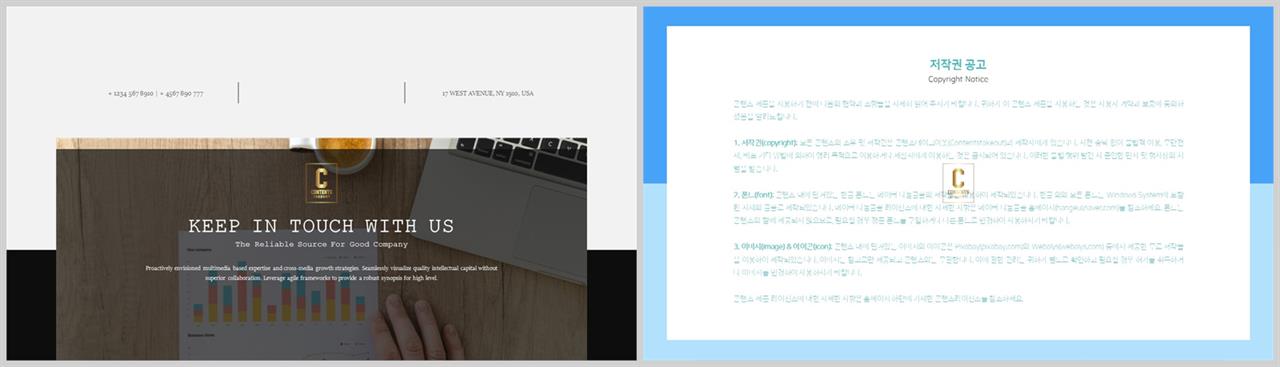Select the heading KEEP IN TOUCH WITH US

321,226
